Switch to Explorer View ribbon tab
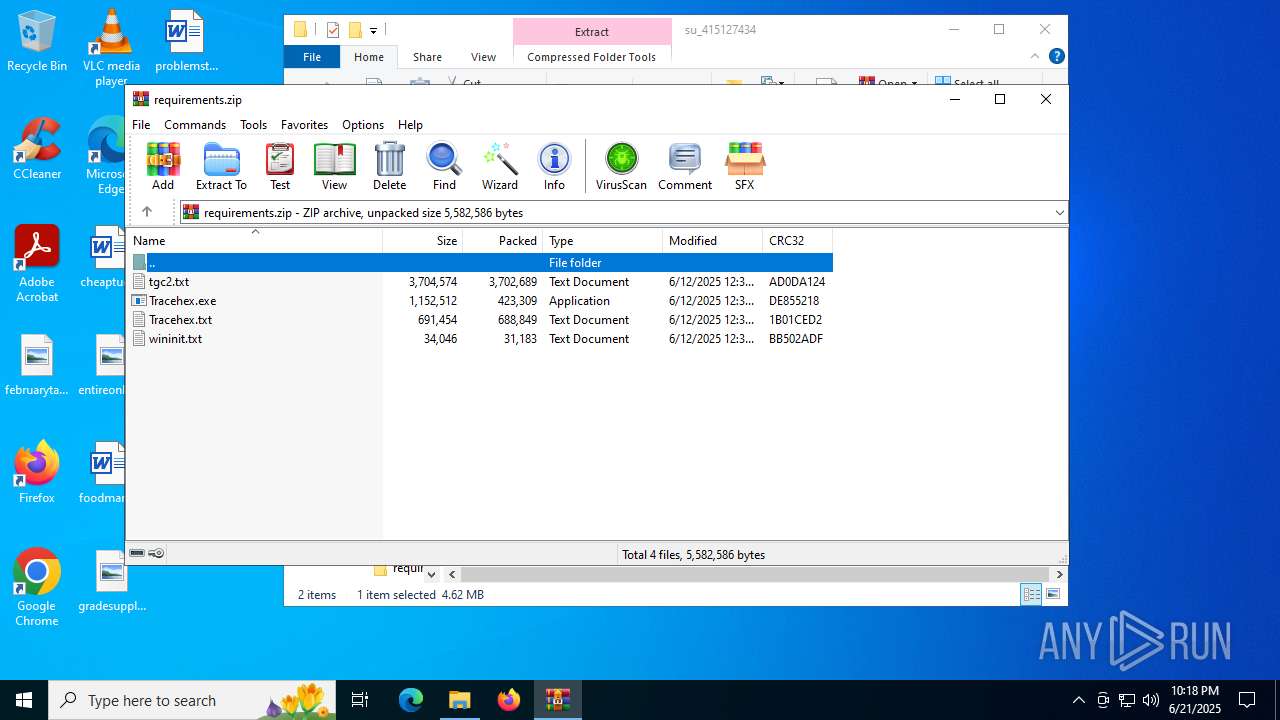The height and width of the screenshot is (720, 1280). [483, 57]
